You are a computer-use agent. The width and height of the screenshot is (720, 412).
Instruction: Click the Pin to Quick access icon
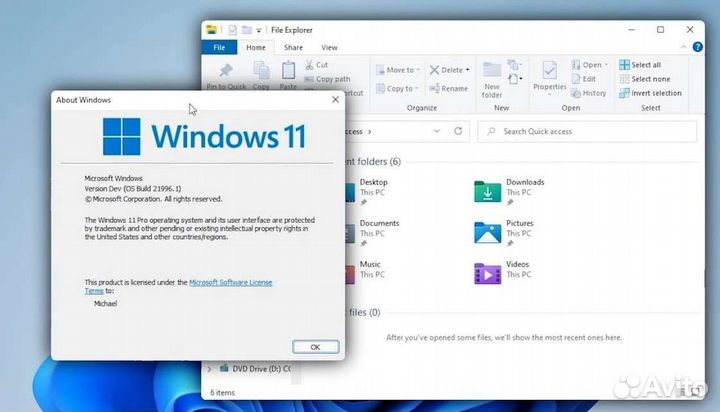[x=226, y=71]
